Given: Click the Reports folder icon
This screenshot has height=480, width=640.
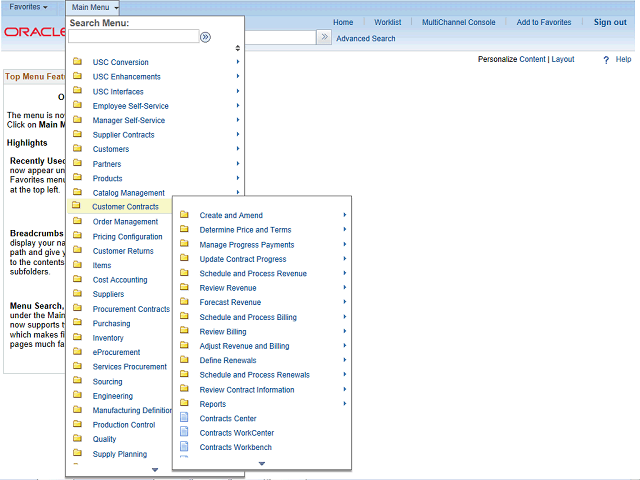Looking at the screenshot, I should 184,403.
